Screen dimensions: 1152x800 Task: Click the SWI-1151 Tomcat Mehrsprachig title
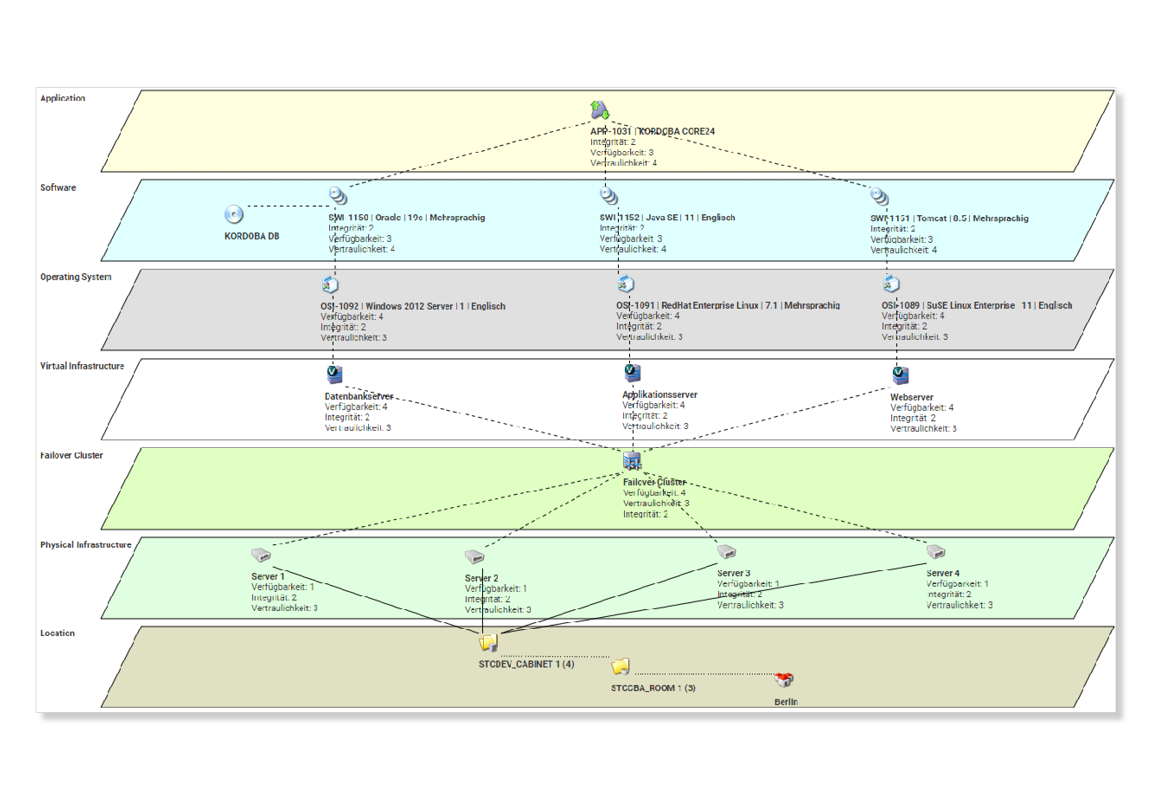point(949,218)
